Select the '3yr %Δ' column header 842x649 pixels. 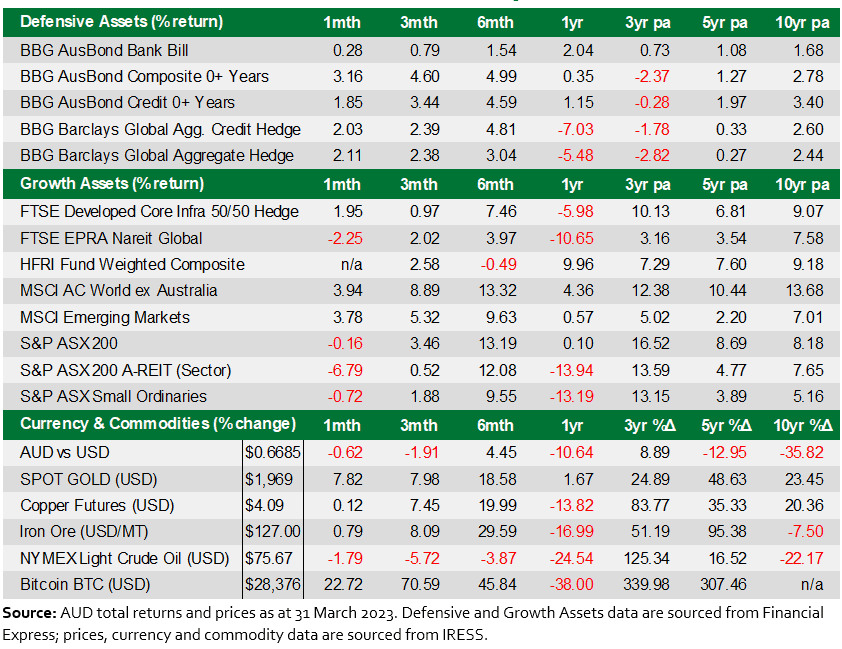coord(649,425)
